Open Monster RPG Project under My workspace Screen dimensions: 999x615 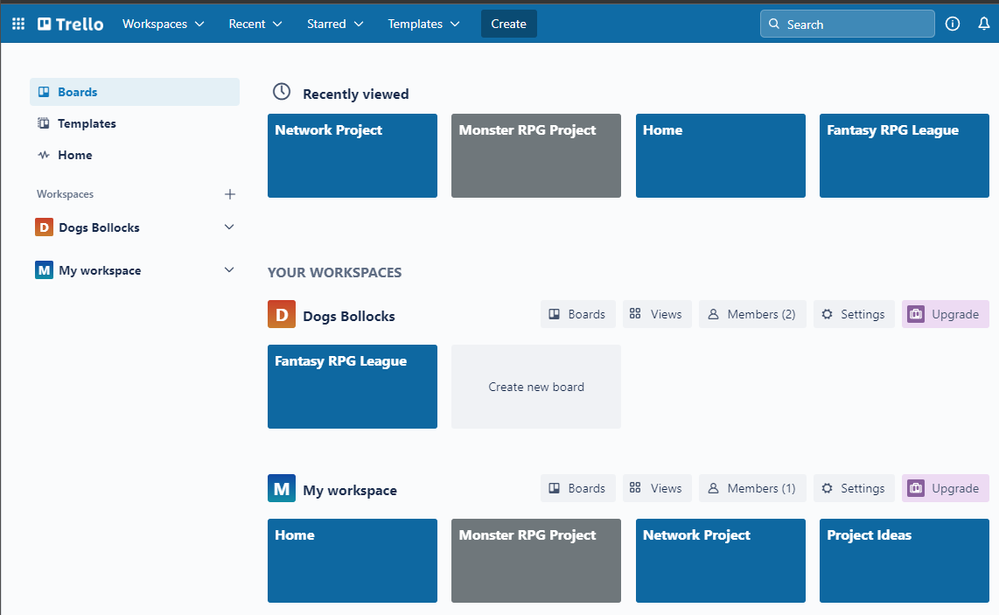[536, 560]
